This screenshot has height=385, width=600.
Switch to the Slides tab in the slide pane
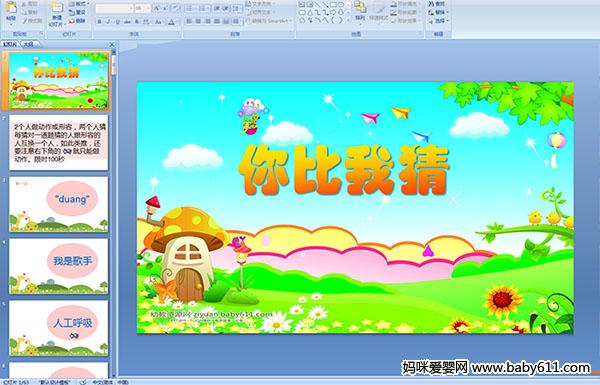point(10,44)
